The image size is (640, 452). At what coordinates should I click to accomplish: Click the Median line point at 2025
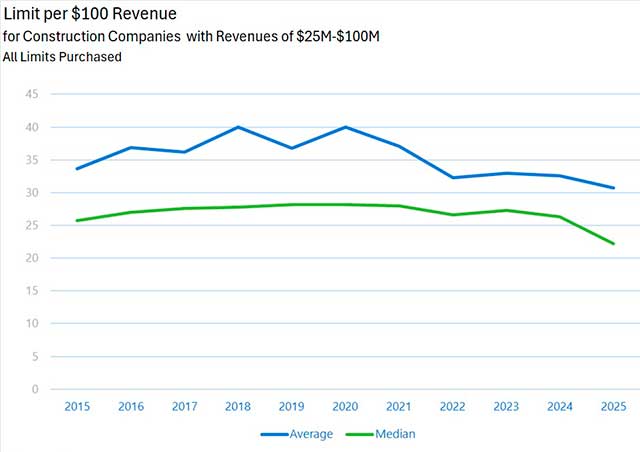[614, 244]
